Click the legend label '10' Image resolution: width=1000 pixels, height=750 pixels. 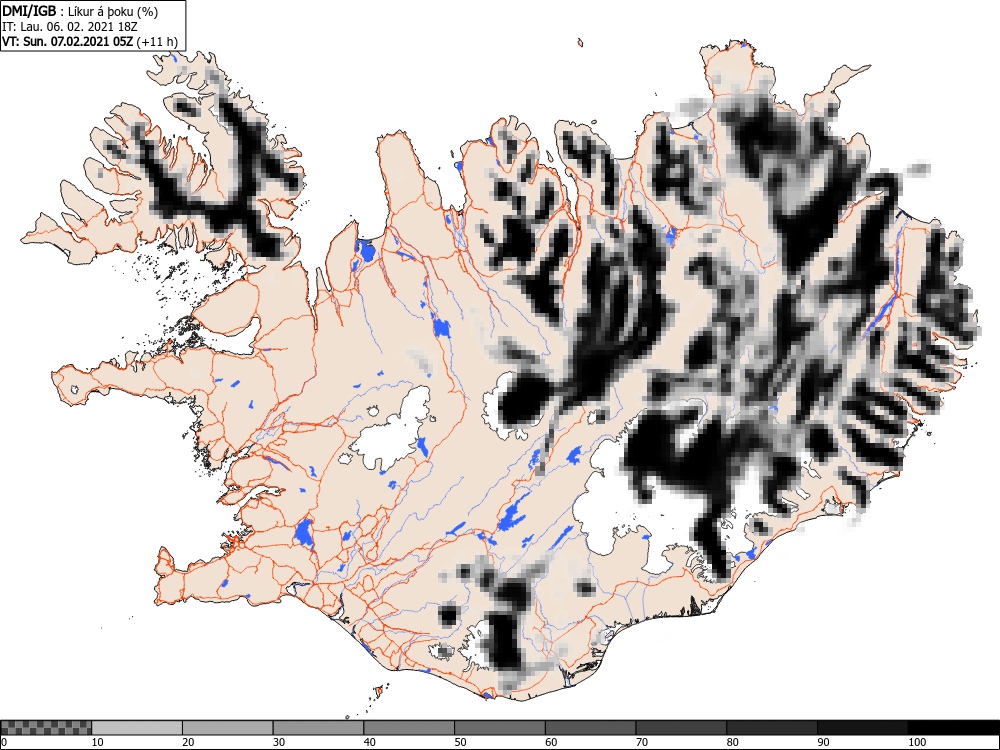pyautogui.click(x=98, y=742)
